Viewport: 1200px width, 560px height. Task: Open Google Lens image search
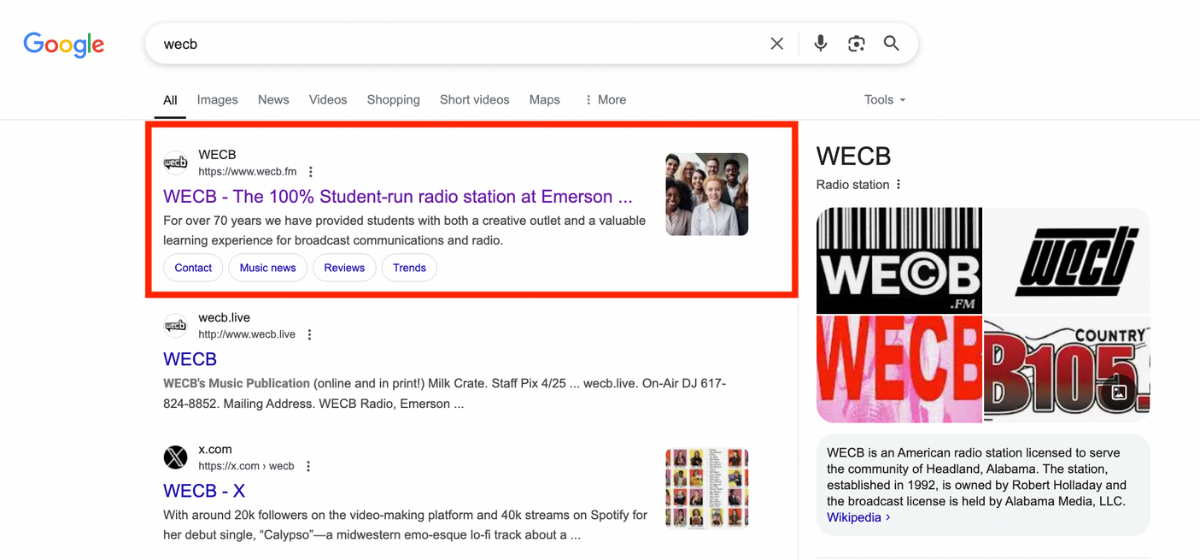coord(856,44)
